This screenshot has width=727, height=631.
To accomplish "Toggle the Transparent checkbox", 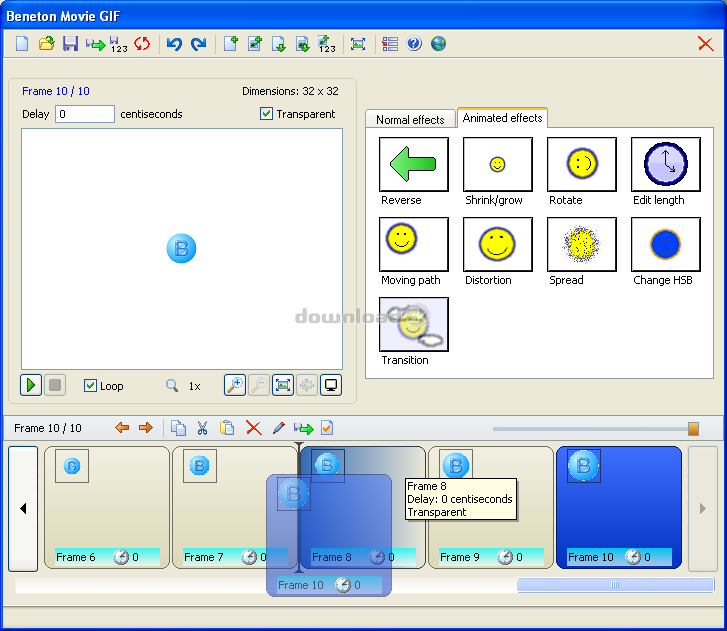I will [266, 114].
